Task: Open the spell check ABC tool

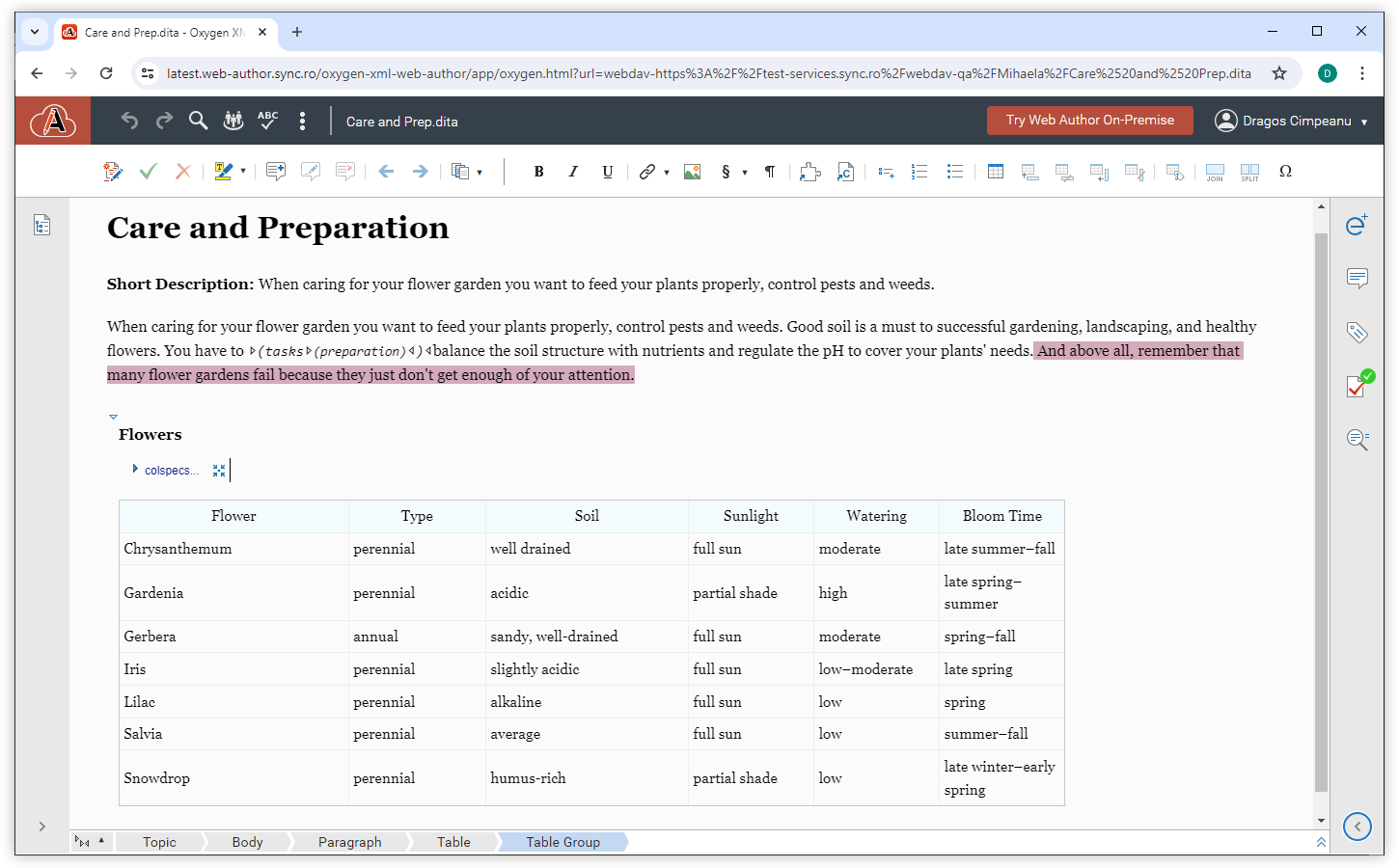Action: point(267,121)
